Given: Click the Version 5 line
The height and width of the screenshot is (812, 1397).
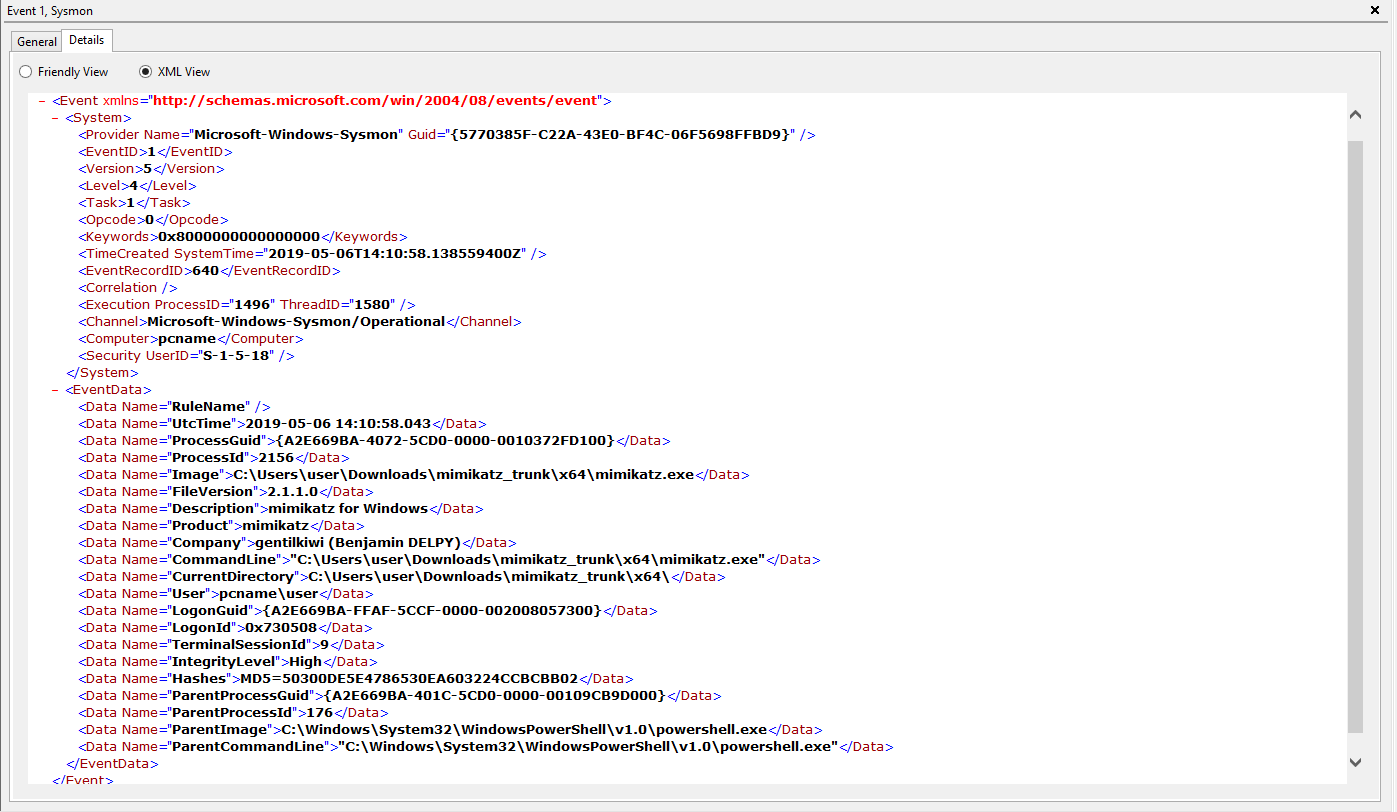Looking at the screenshot, I should [151, 169].
